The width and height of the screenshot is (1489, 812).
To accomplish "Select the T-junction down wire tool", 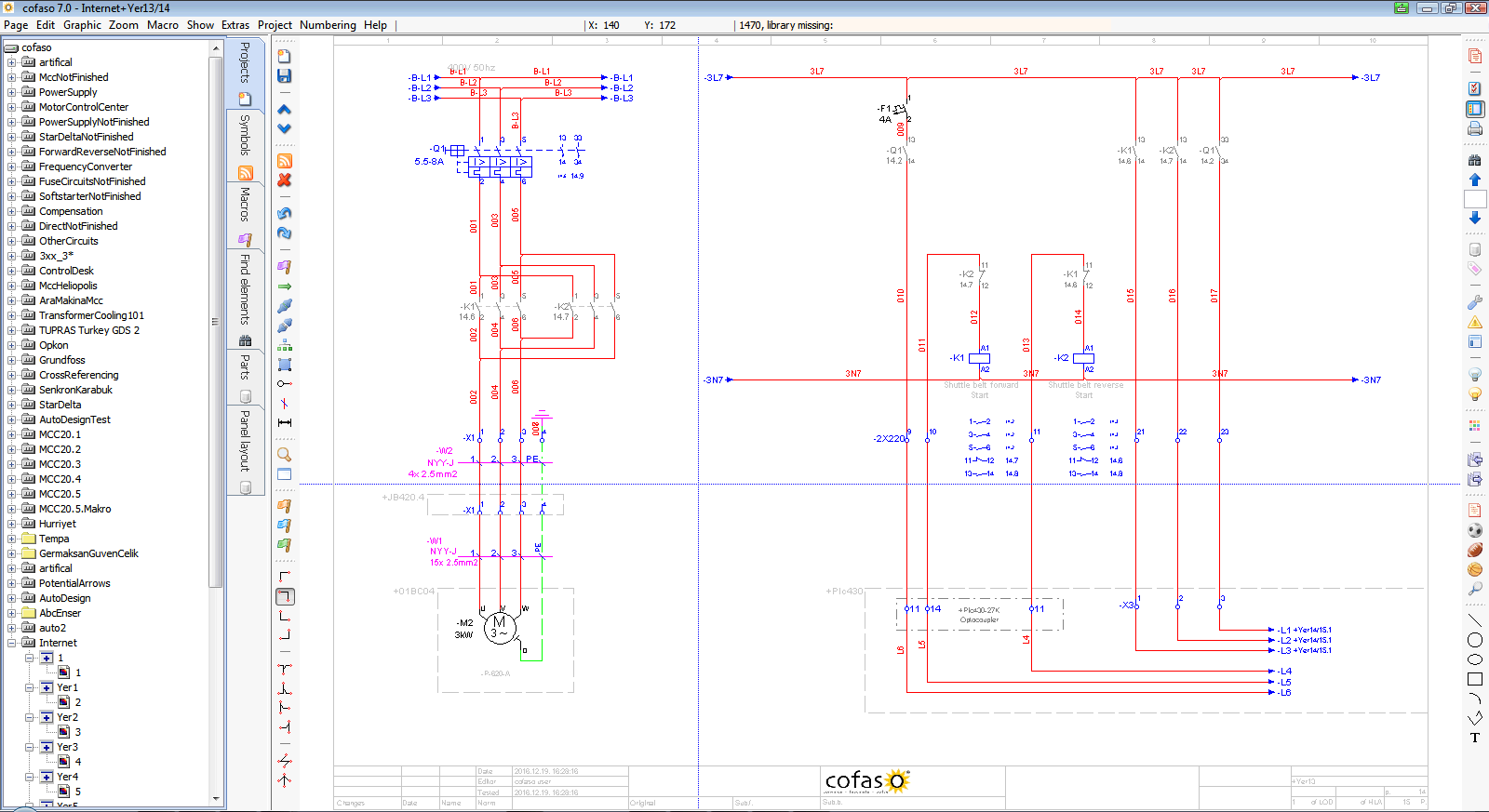I will (285, 669).
